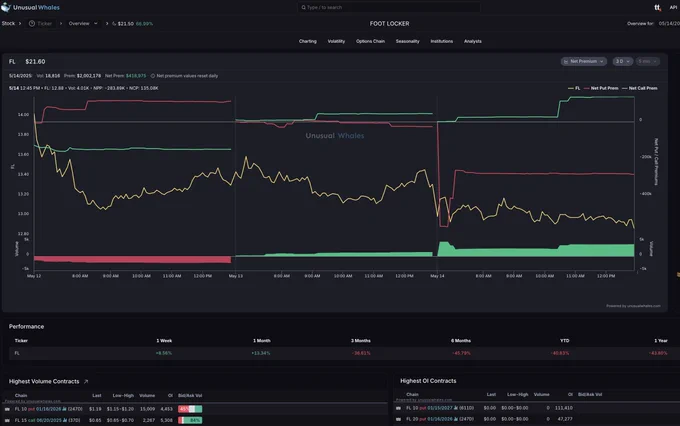The width and height of the screenshot is (680, 426).
Task: Toggle Net Put Prem legend entry
Action: (x=601, y=88)
